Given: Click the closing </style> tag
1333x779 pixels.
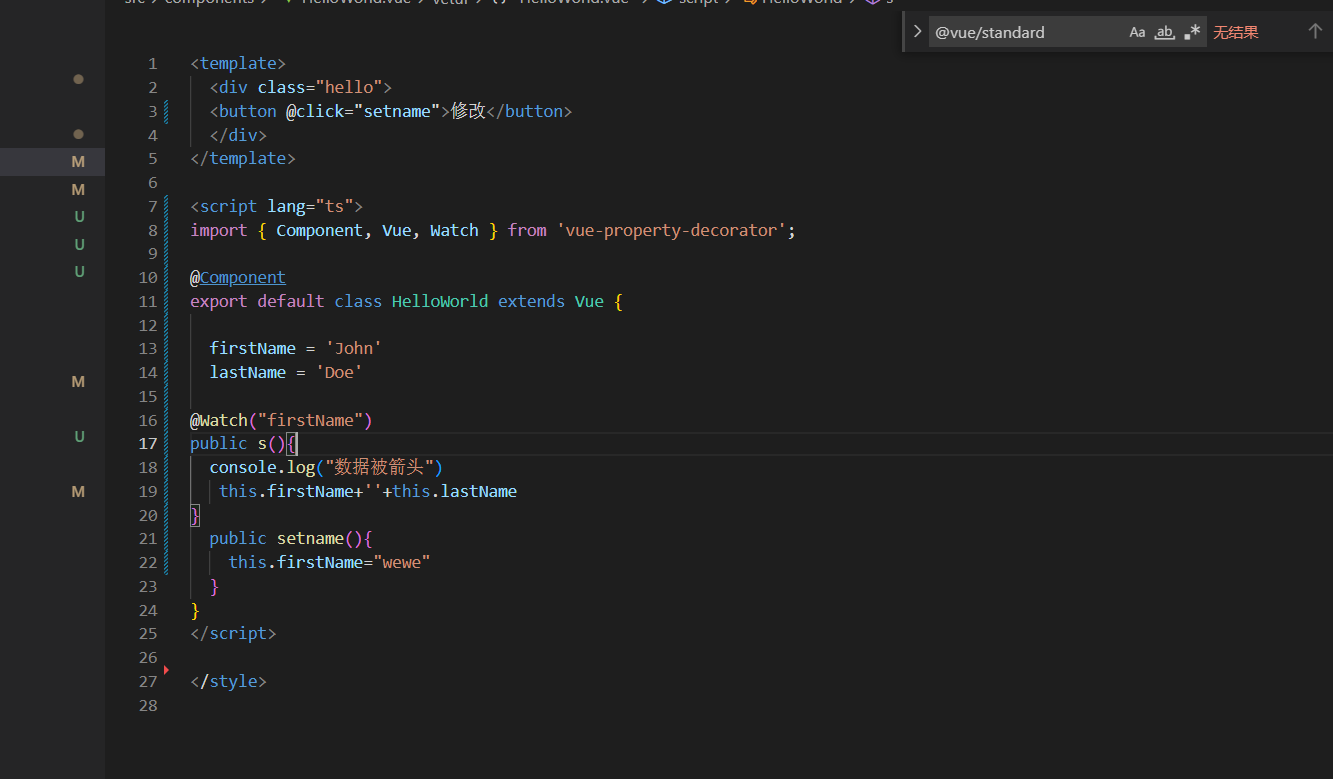Looking at the screenshot, I should coord(229,681).
